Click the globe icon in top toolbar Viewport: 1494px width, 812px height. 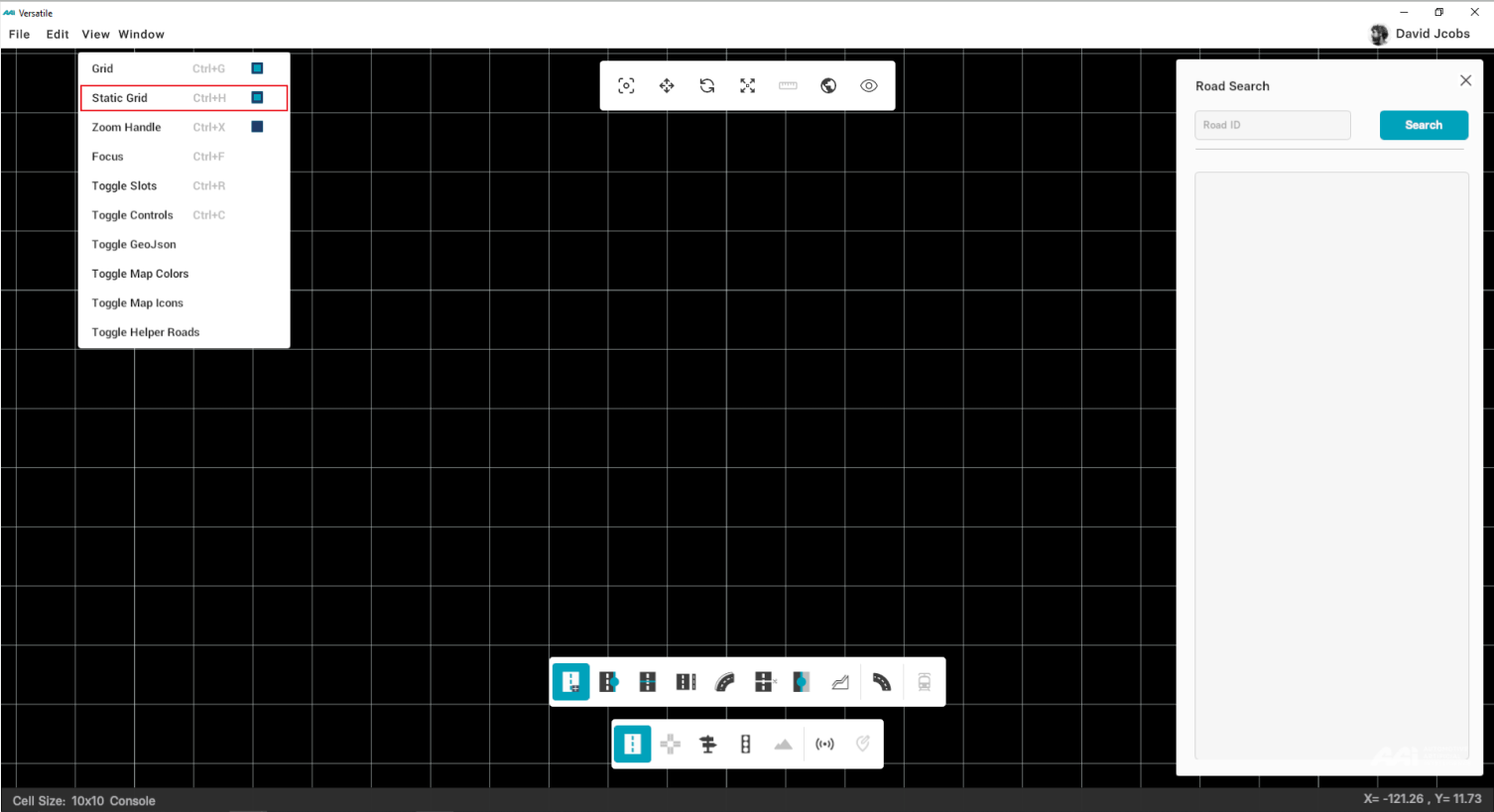pyautogui.click(x=828, y=86)
